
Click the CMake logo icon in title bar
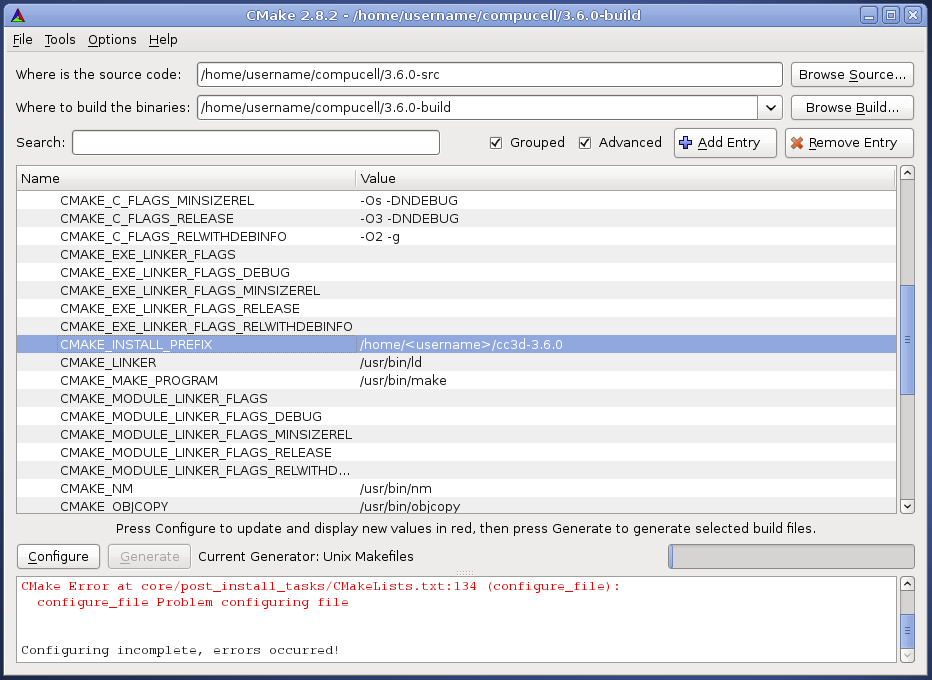click(18, 15)
